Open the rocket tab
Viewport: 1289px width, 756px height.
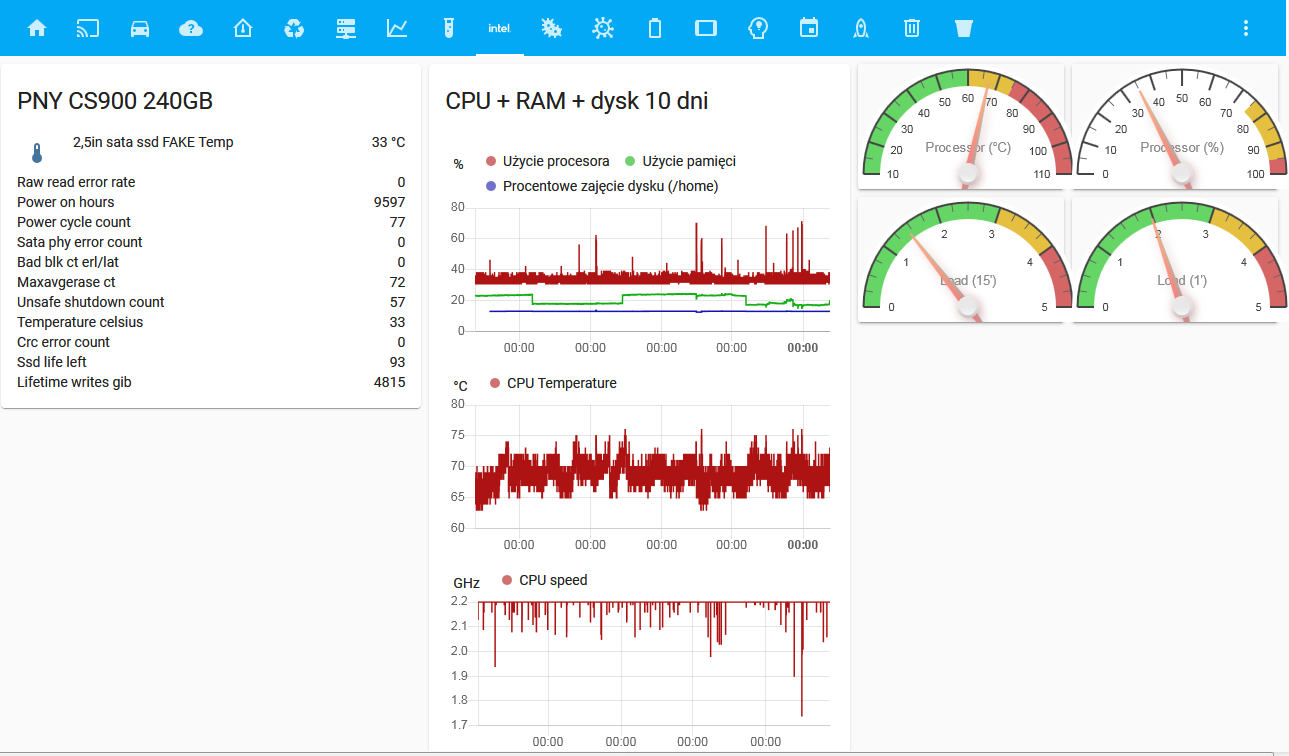click(860, 28)
